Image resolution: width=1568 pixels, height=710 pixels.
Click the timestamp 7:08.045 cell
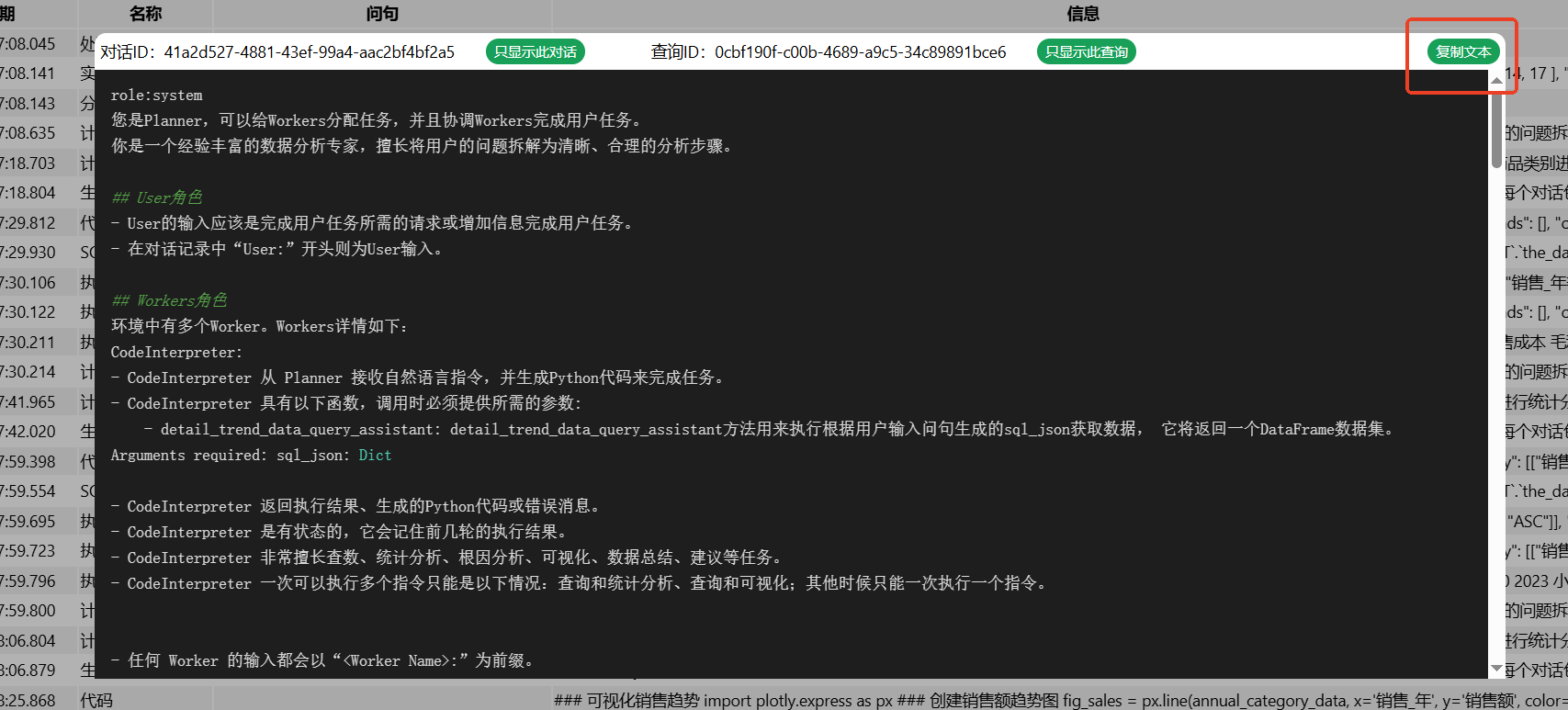(x=28, y=43)
